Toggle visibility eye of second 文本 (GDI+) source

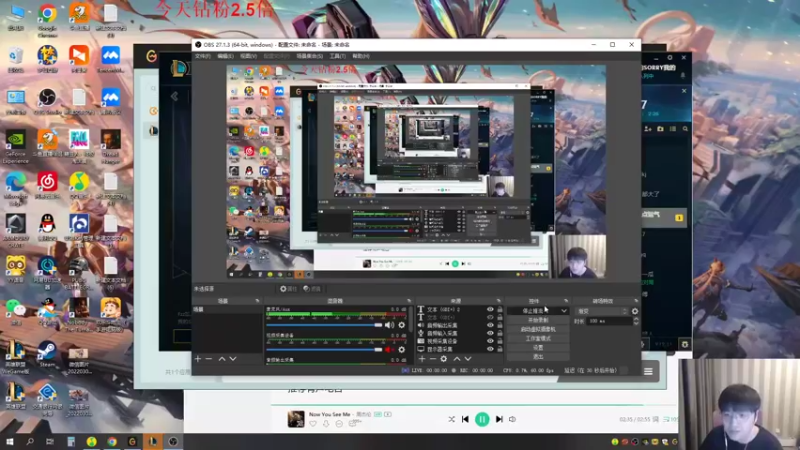tap(490, 317)
